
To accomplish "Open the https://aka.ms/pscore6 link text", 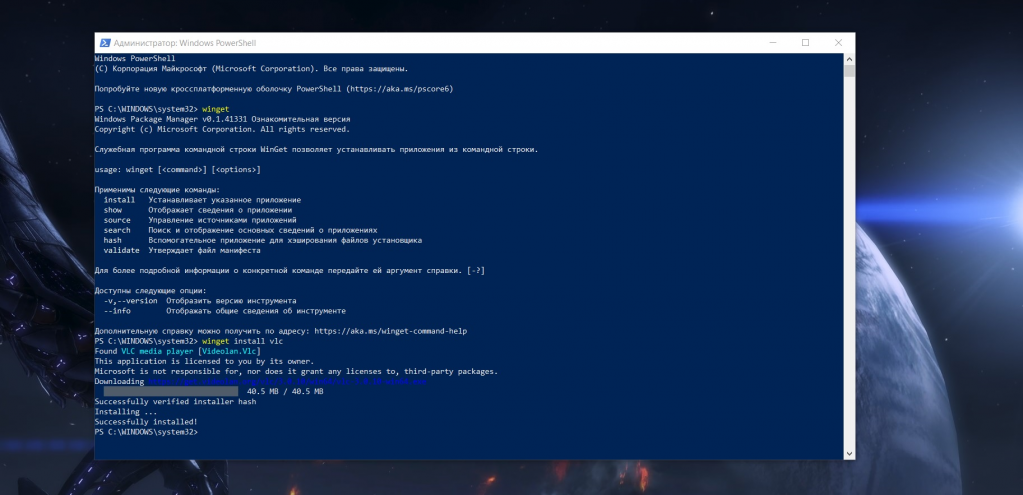I will tap(399, 89).
